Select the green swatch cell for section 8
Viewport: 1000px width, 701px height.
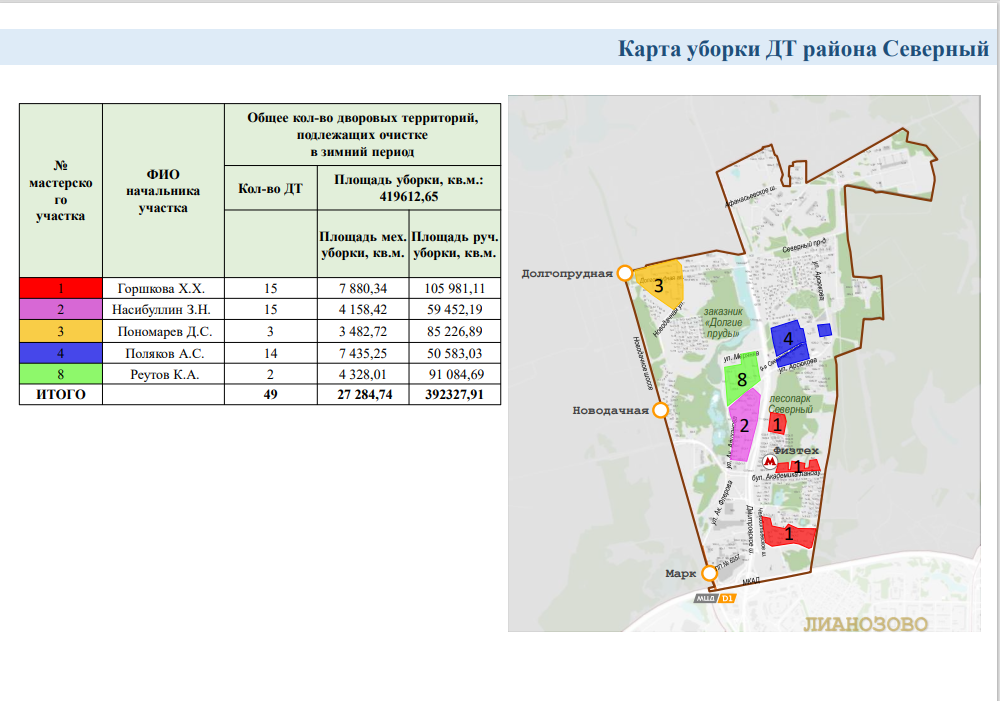(x=61, y=374)
